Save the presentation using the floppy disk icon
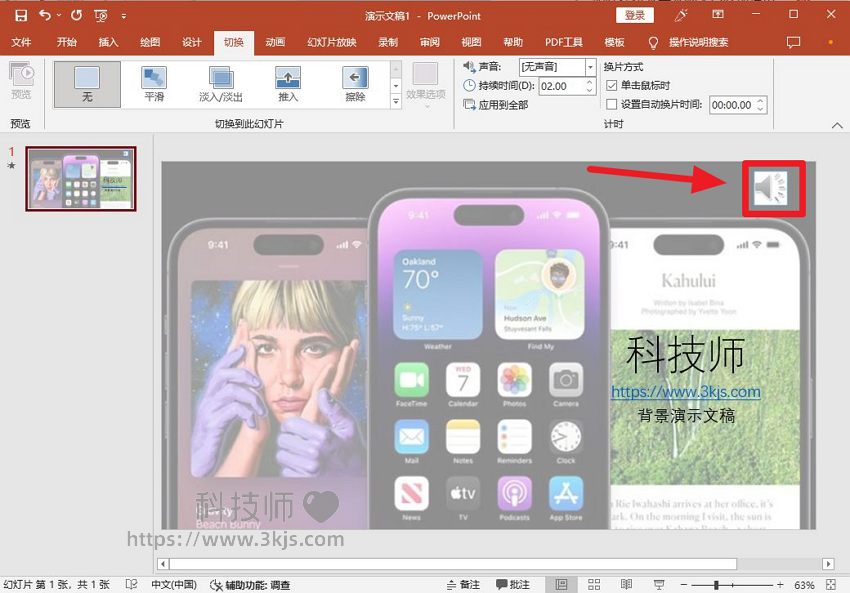850x593 pixels. coord(21,16)
